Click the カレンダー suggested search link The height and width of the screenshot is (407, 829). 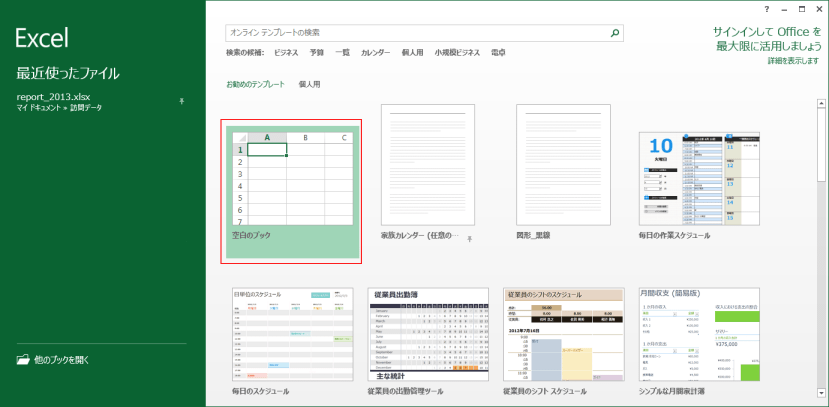pos(375,52)
